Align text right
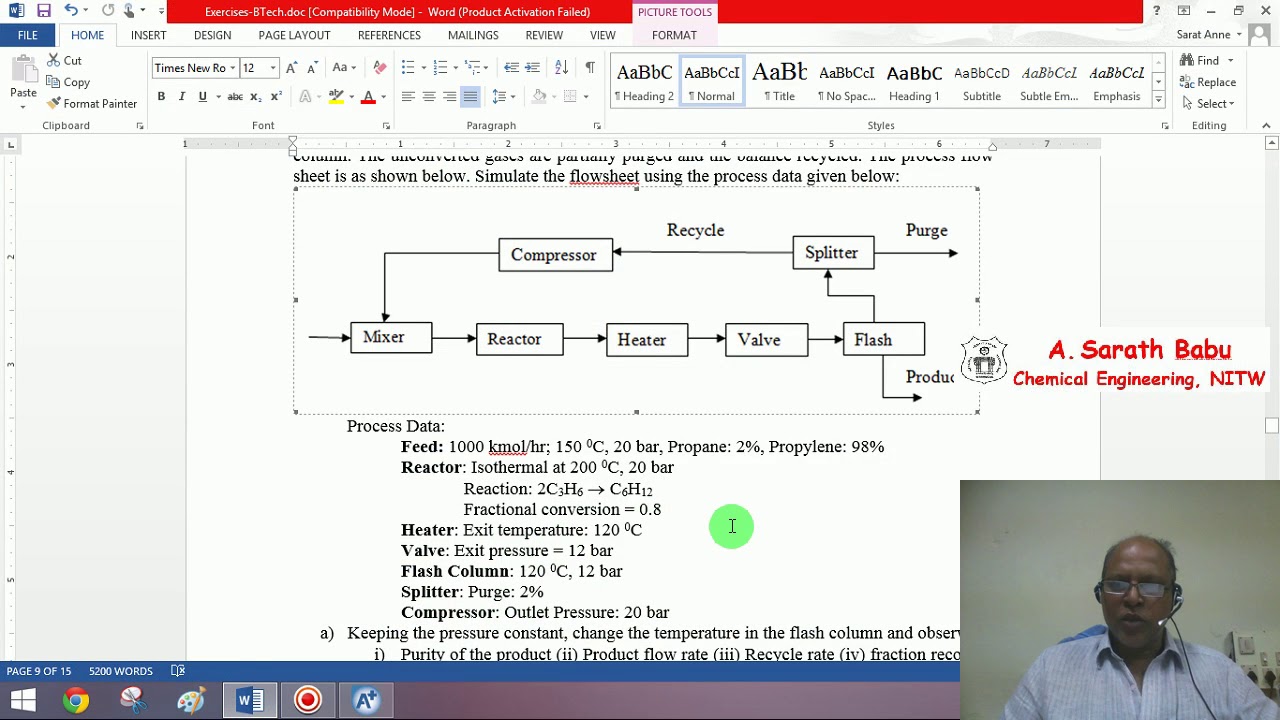1280x720 pixels. click(450, 96)
